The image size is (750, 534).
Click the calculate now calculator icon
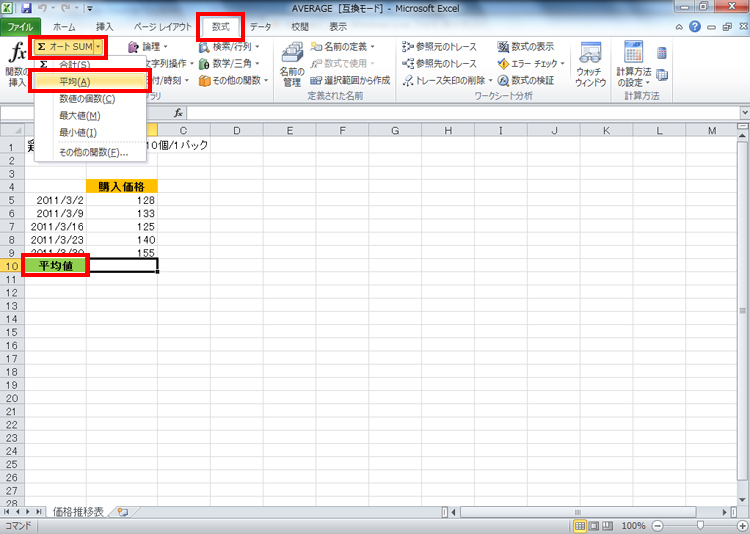coord(662,53)
